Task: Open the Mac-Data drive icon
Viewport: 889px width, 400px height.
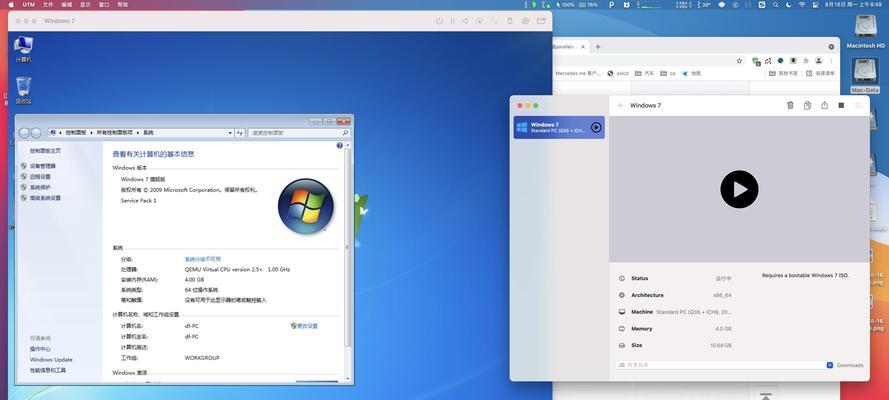Action: (865, 75)
